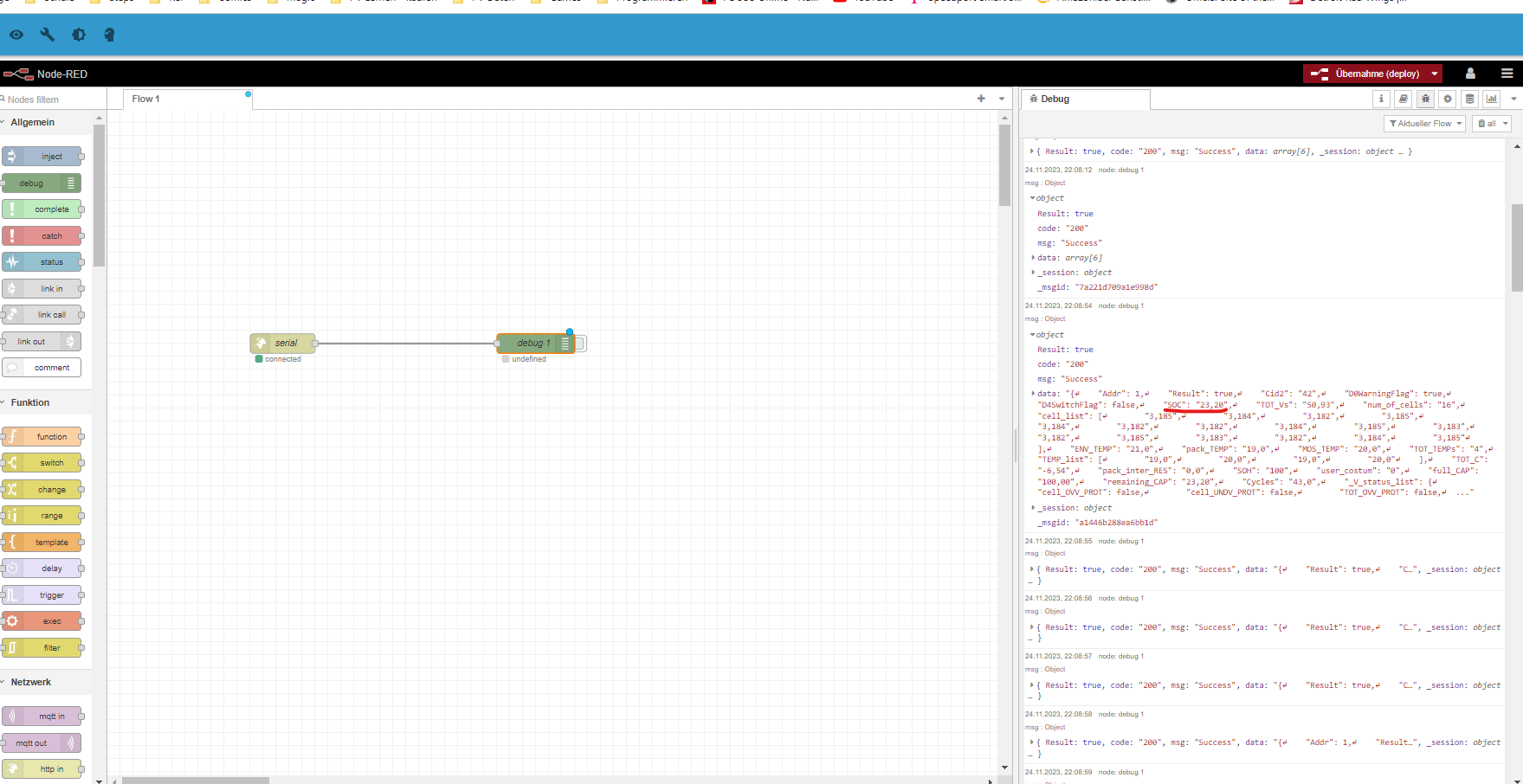Focus the Nodes filtern search field
The image size is (1523, 784).
tap(52, 100)
